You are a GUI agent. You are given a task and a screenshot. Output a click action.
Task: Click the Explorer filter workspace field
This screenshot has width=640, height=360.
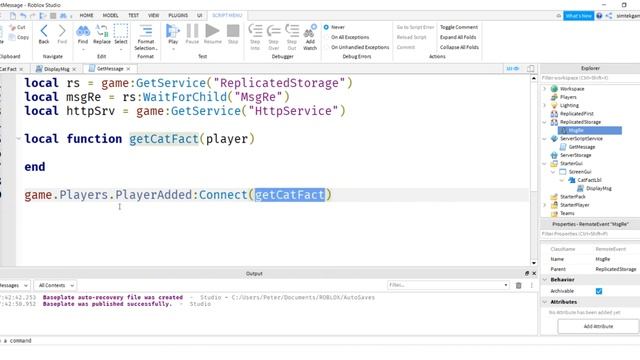[590, 78]
